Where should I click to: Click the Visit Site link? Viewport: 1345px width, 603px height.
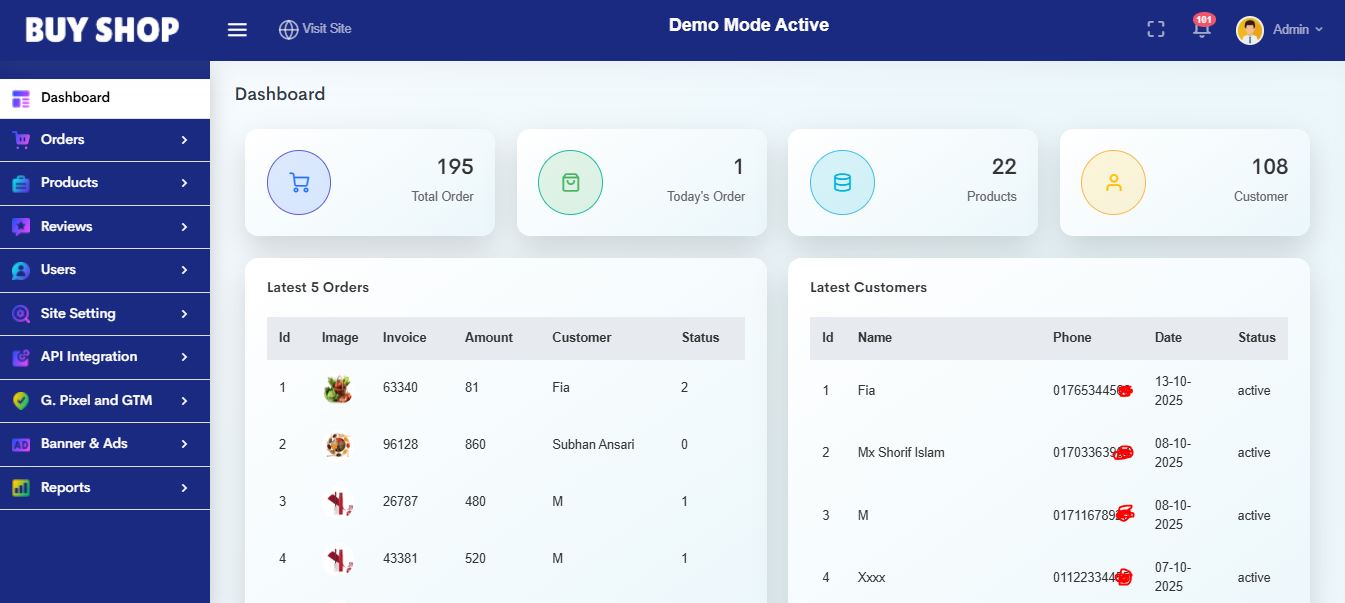[x=326, y=29]
